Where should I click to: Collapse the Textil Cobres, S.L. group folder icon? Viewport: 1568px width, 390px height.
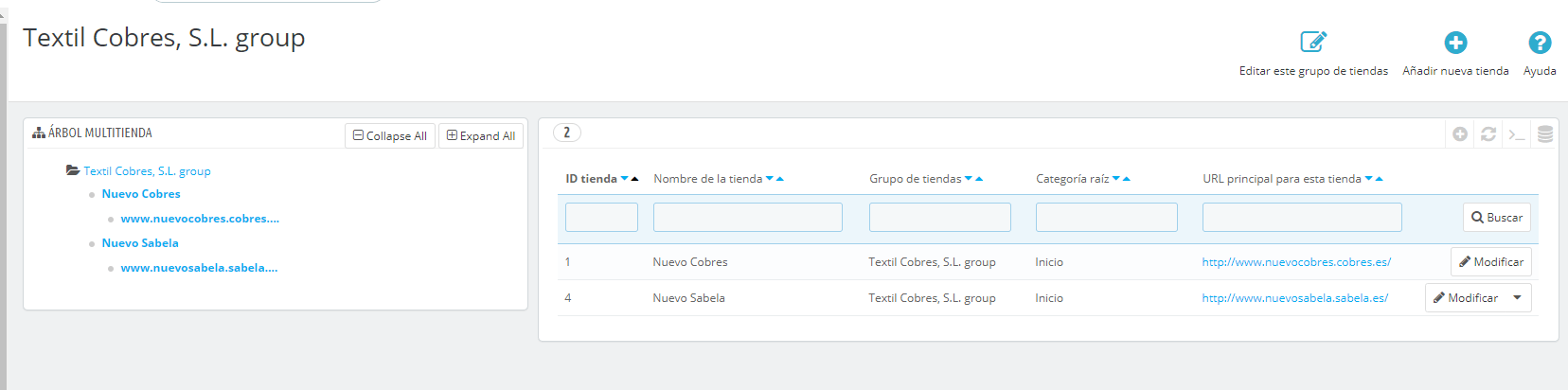73,170
